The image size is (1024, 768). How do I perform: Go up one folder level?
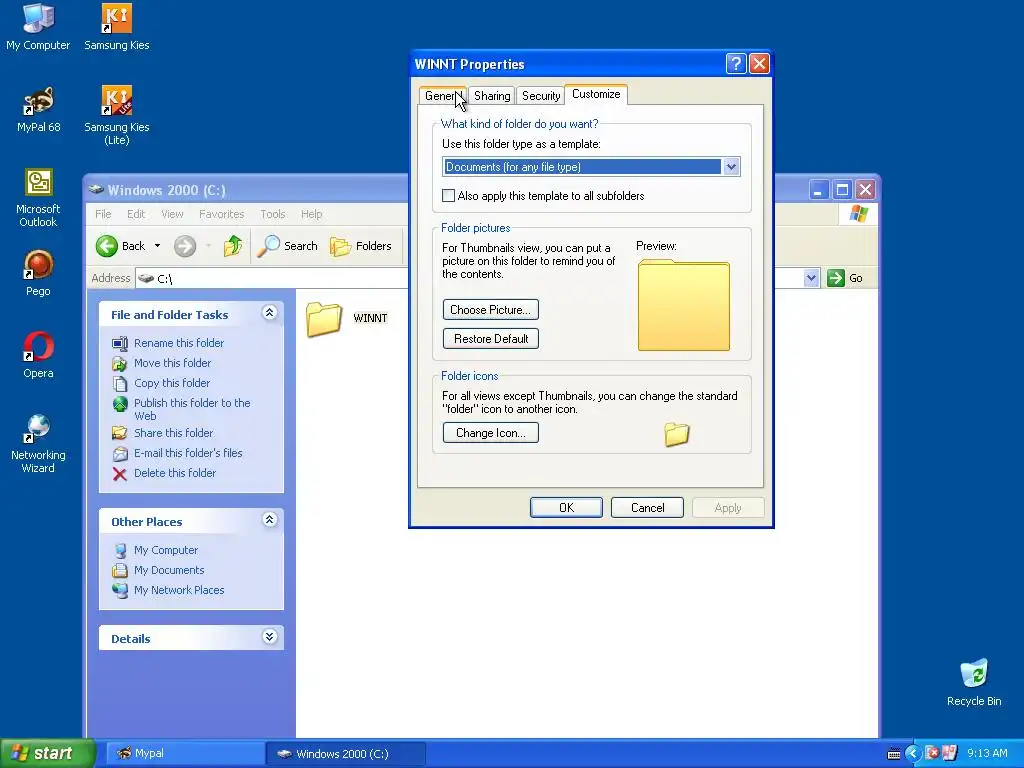232,246
